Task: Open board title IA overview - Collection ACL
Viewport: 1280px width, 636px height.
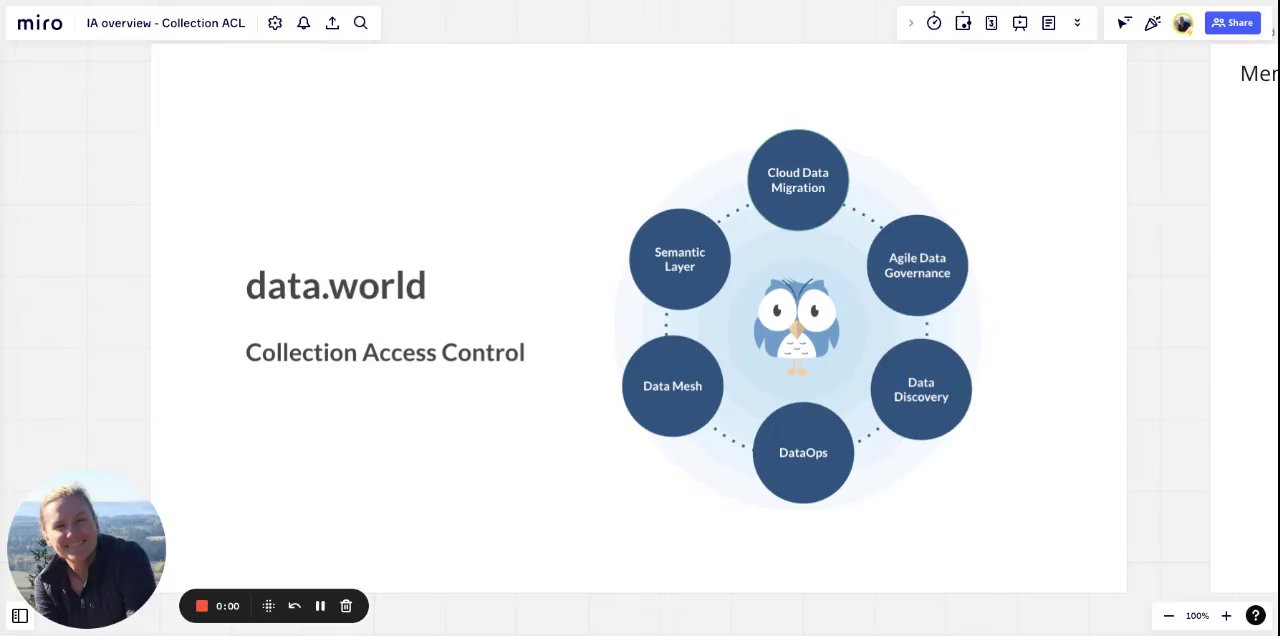Action: [x=165, y=23]
